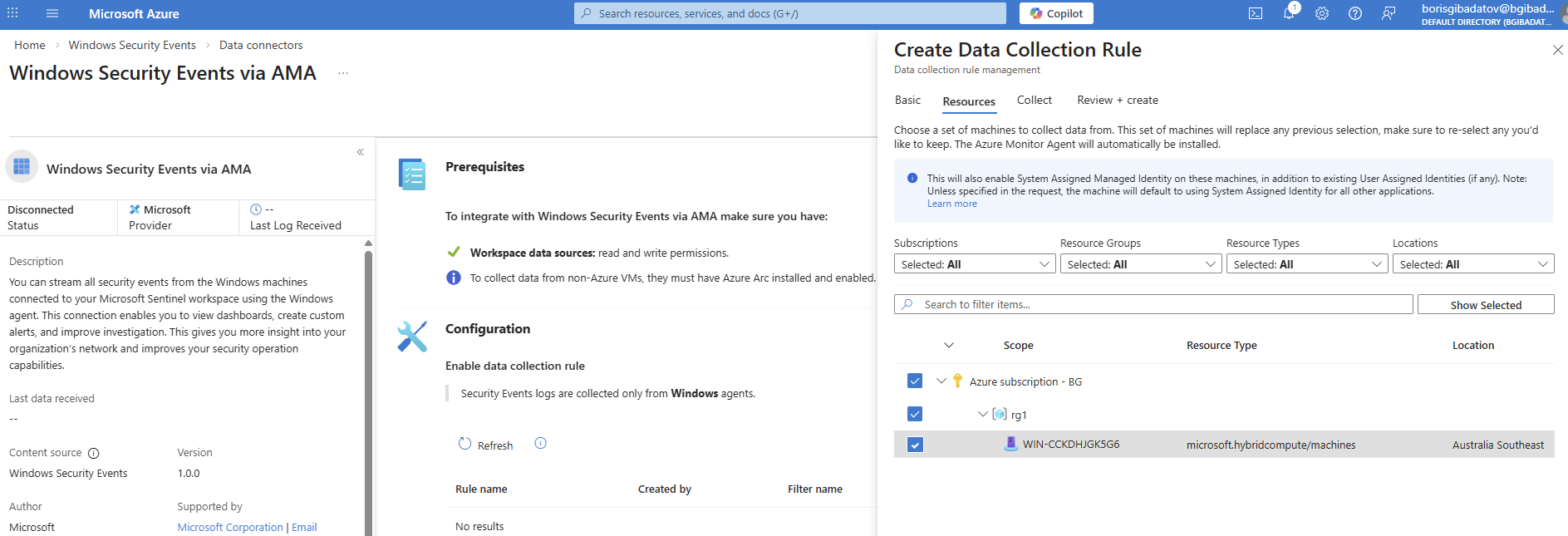Open the Resource Types filter dropdown
This screenshot has width=1568, height=536.
(1307, 264)
